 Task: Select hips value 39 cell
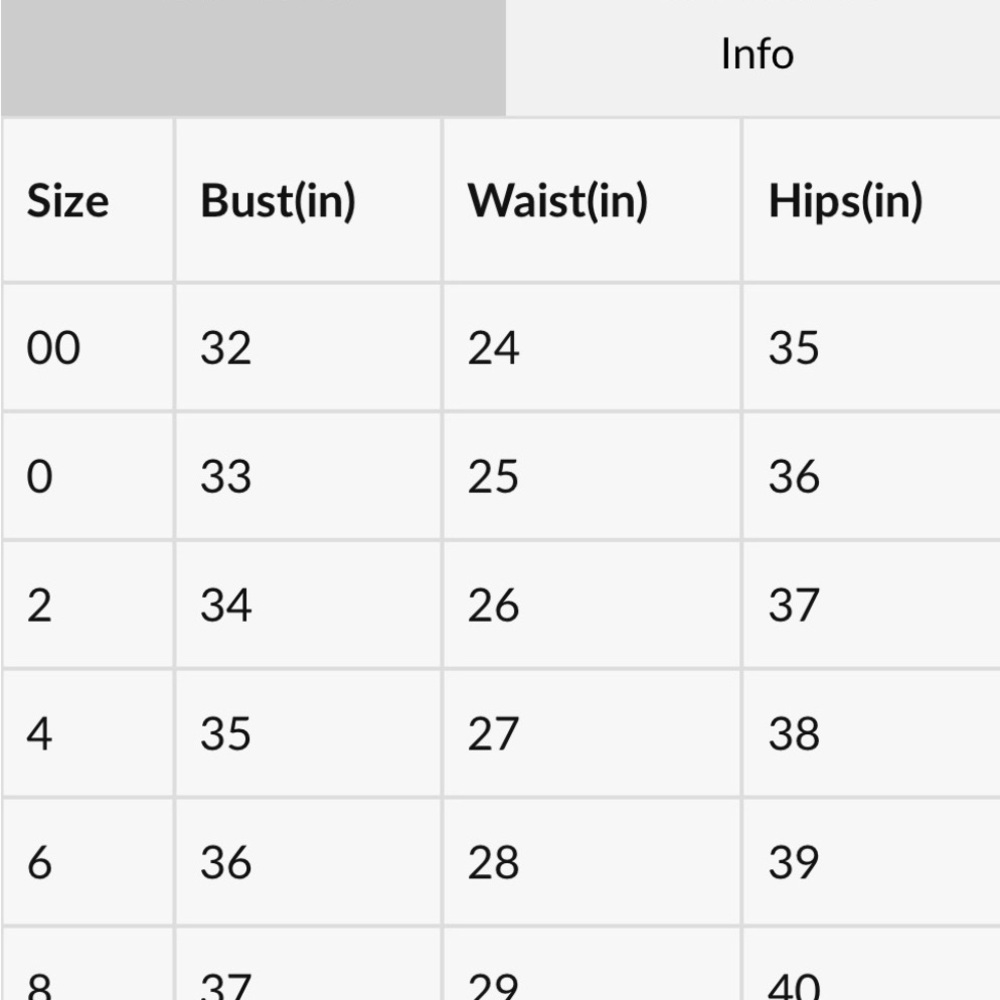[872, 862]
